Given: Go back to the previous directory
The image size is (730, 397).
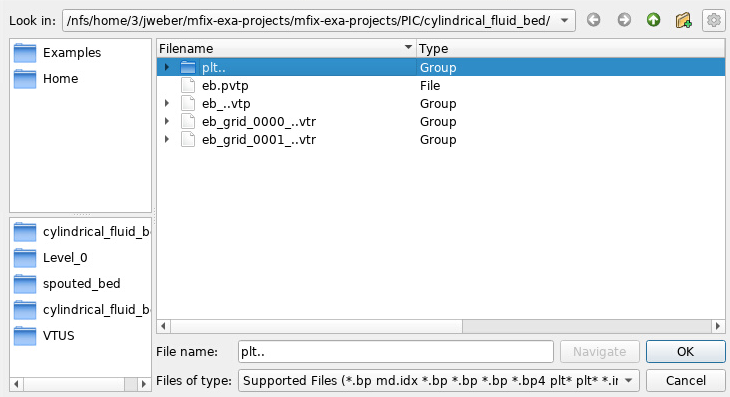Looking at the screenshot, I should pyautogui.click(x=593, y=20).
